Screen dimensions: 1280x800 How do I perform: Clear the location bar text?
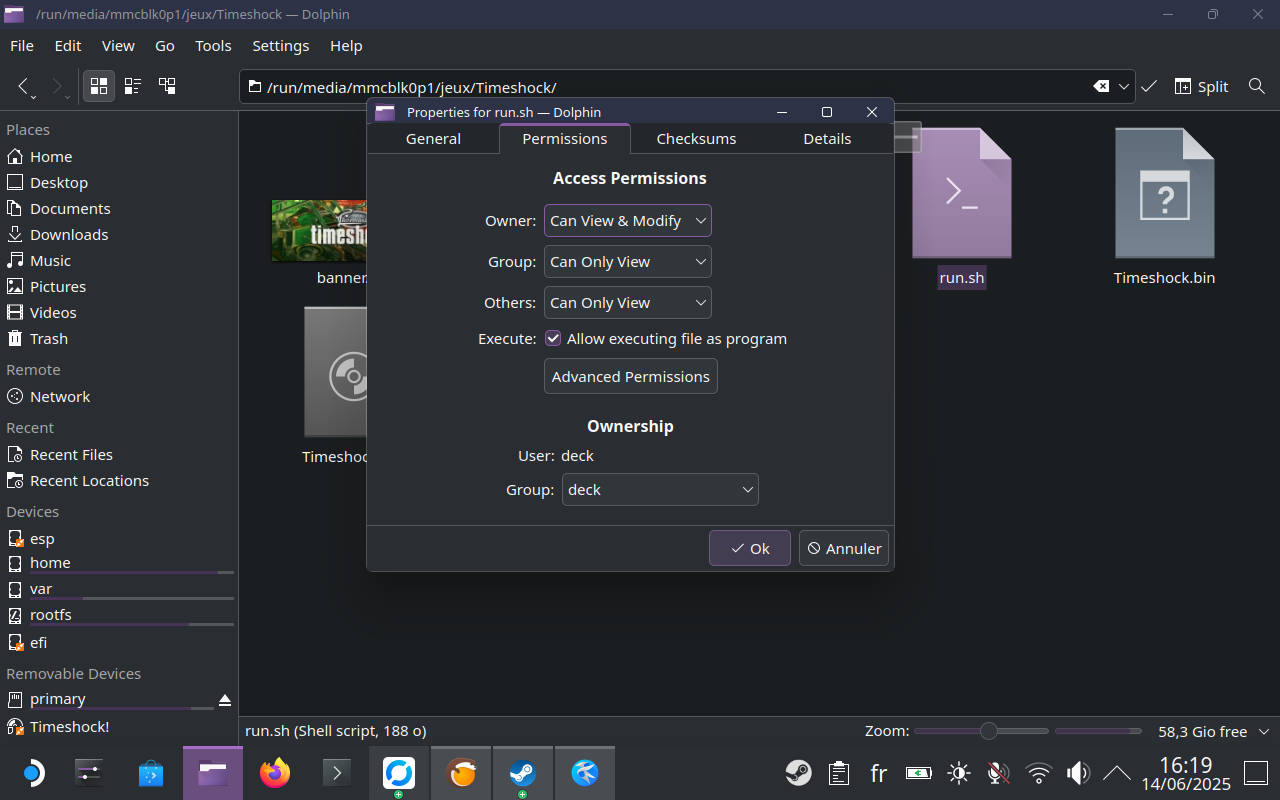point(1101,86)
